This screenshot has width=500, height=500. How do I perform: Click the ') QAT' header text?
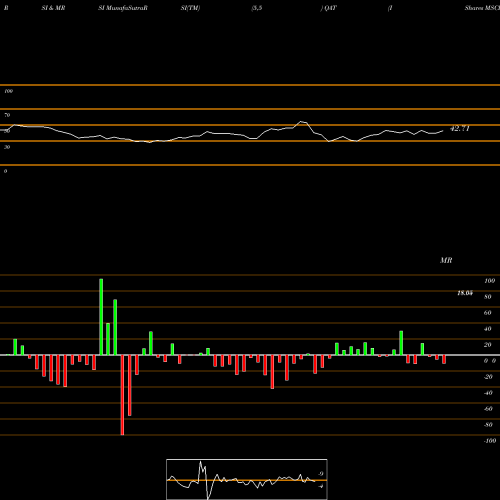pyautogui.click(x=329, y=8)
